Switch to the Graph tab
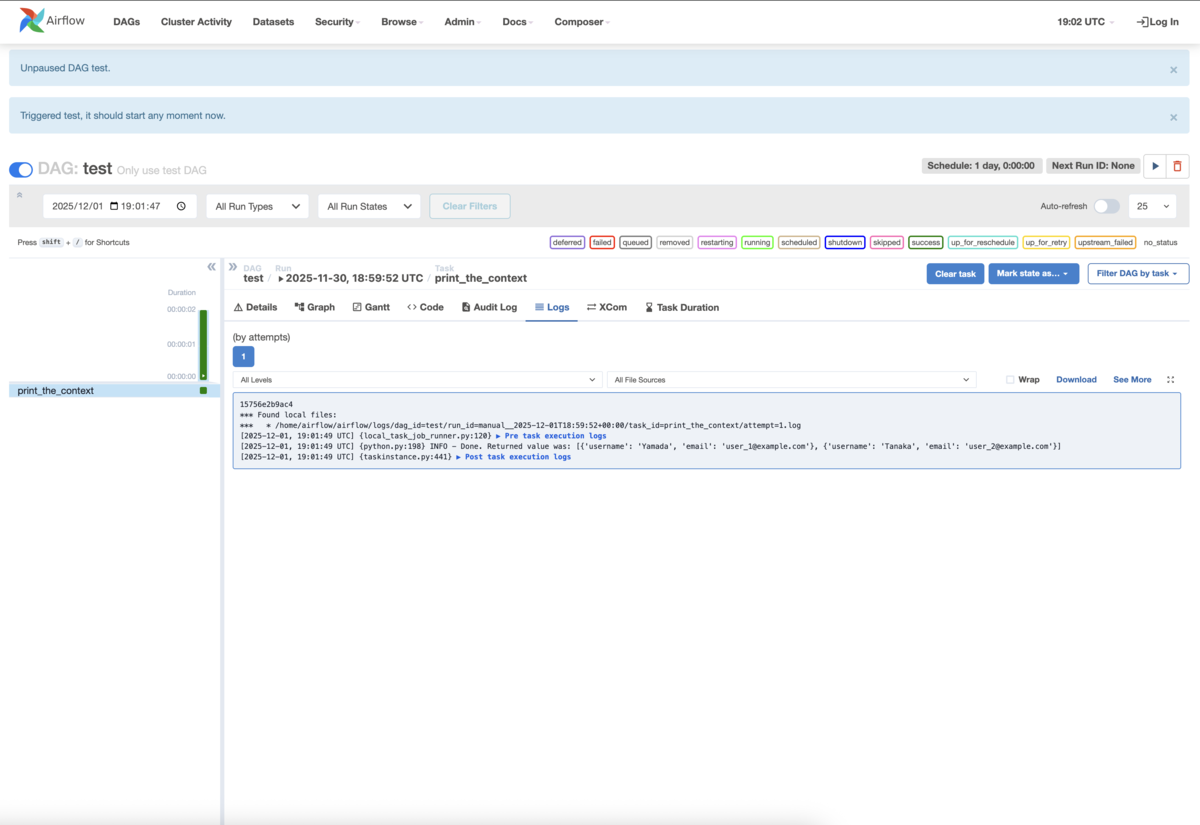Image resolution: width=1200 pixels, height=825 pixels. point(315,307)
